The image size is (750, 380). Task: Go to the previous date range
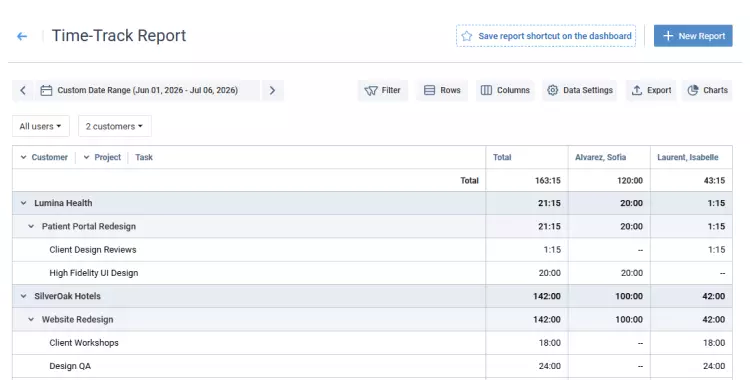(23, 90)
